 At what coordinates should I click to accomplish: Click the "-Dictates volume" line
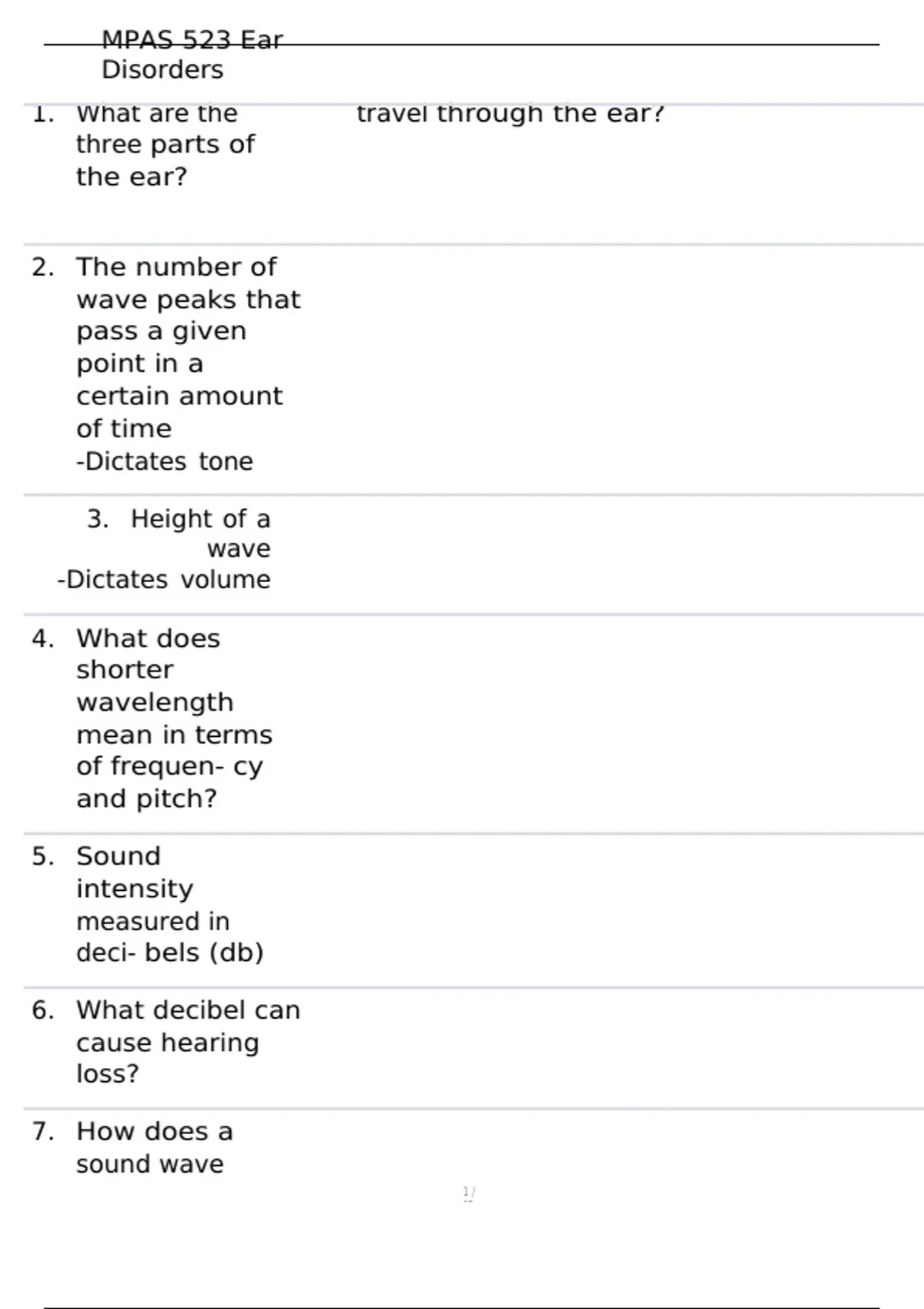coord(163,579)
